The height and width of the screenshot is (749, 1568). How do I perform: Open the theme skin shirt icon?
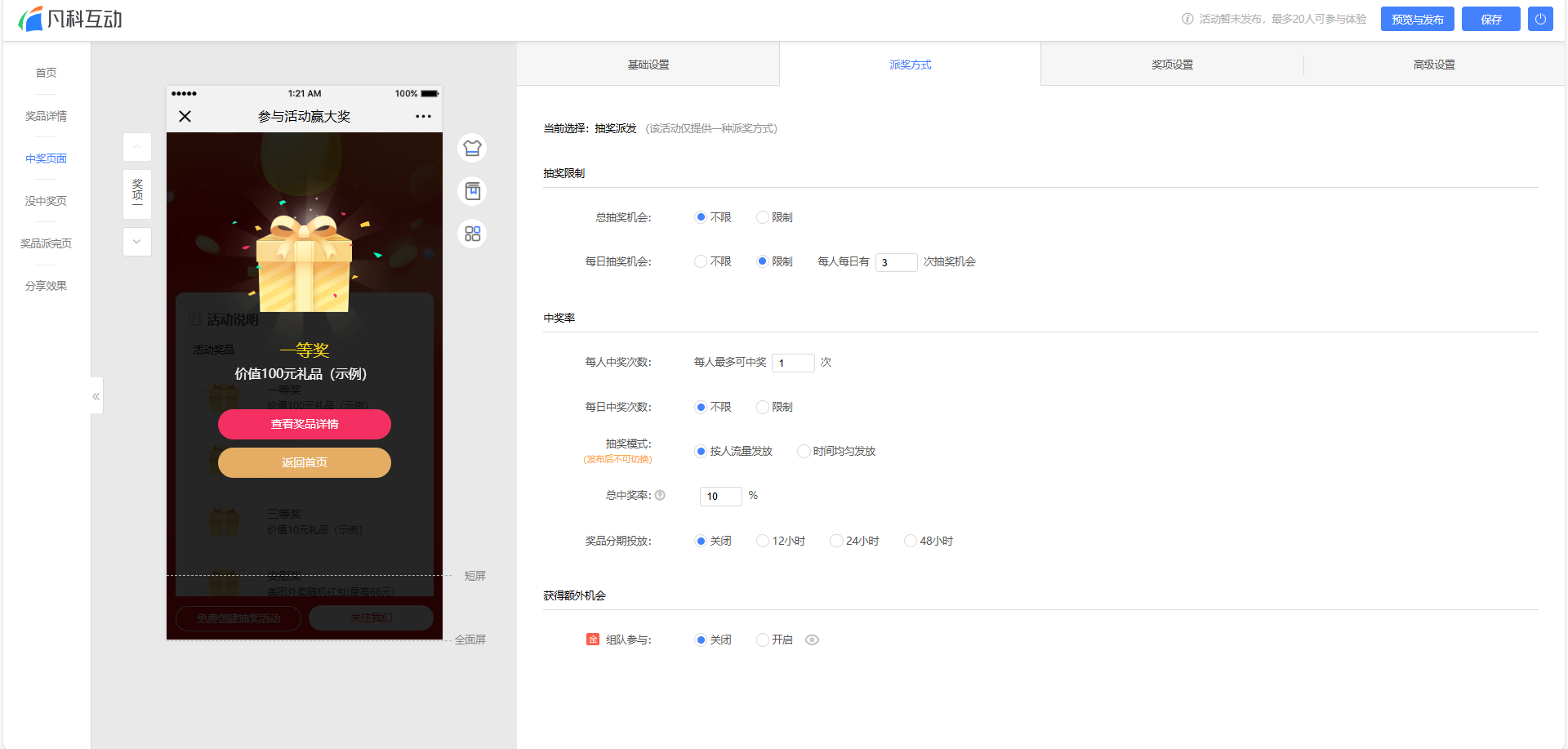tap(472, 148)
